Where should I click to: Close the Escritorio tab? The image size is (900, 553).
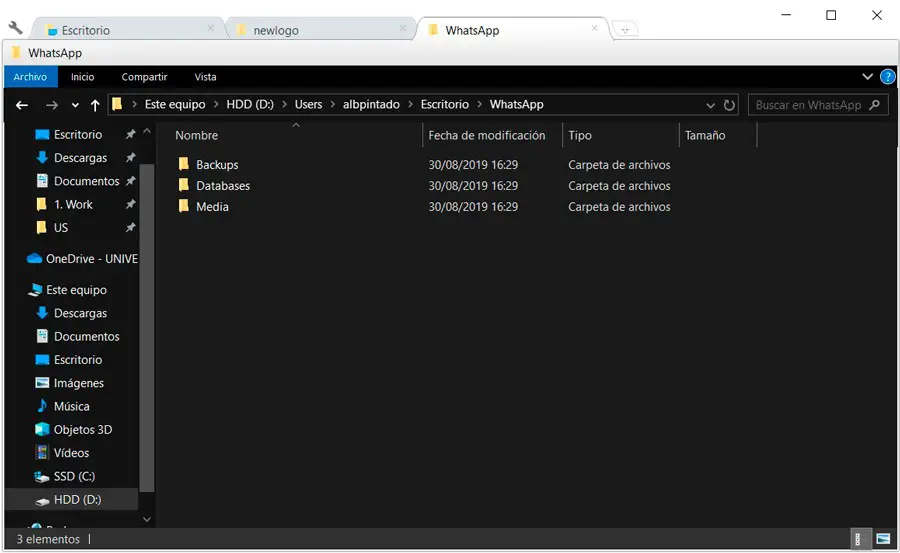point(211,28)
